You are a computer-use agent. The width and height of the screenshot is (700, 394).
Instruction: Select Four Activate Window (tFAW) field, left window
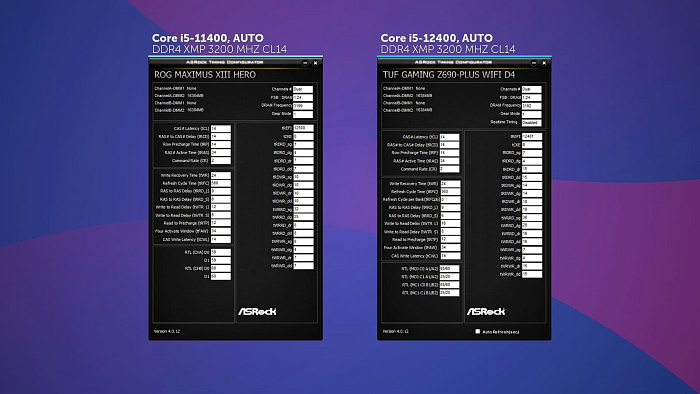[x=221, y=231]
